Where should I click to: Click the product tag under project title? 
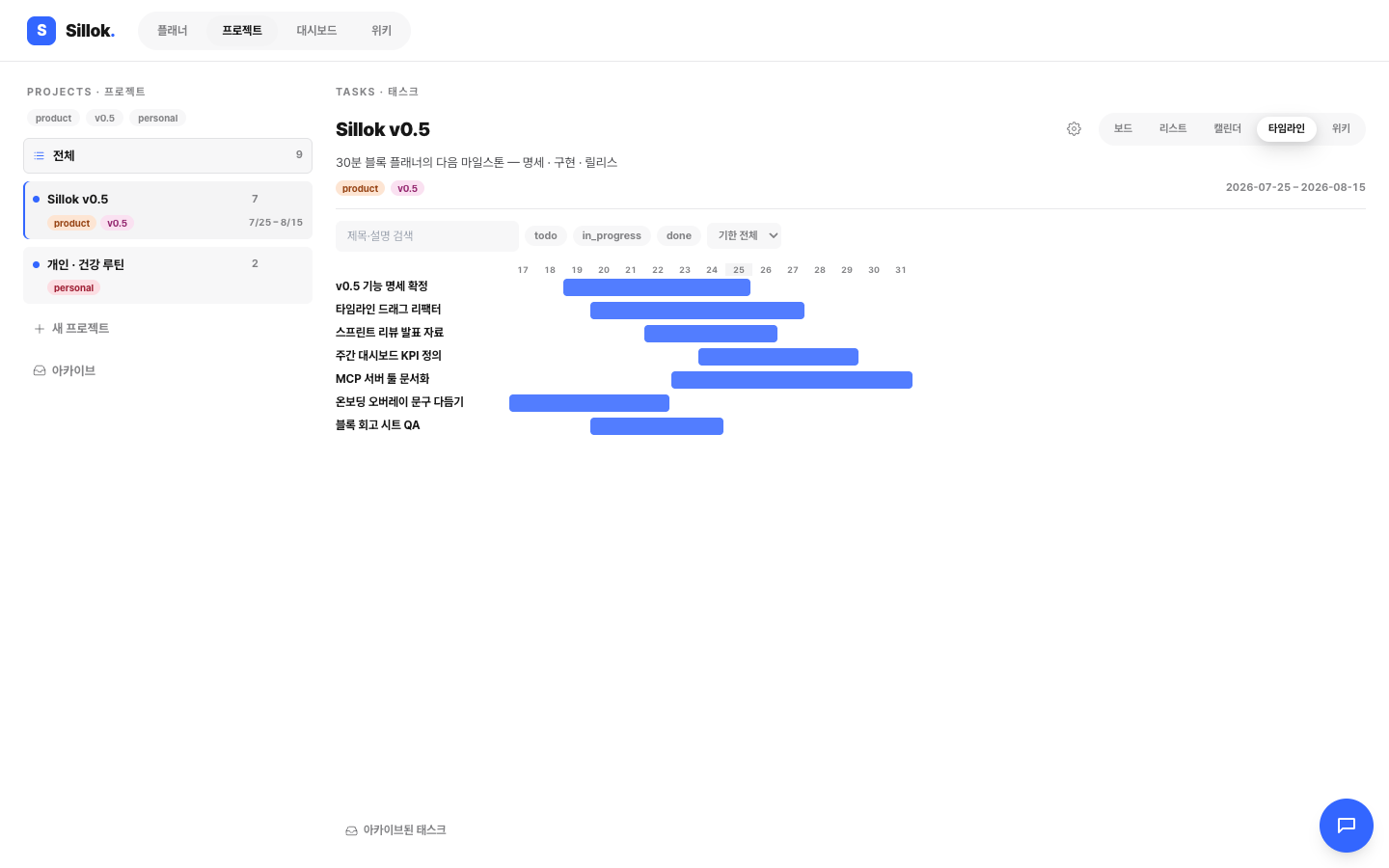click(x=361, y=189)
